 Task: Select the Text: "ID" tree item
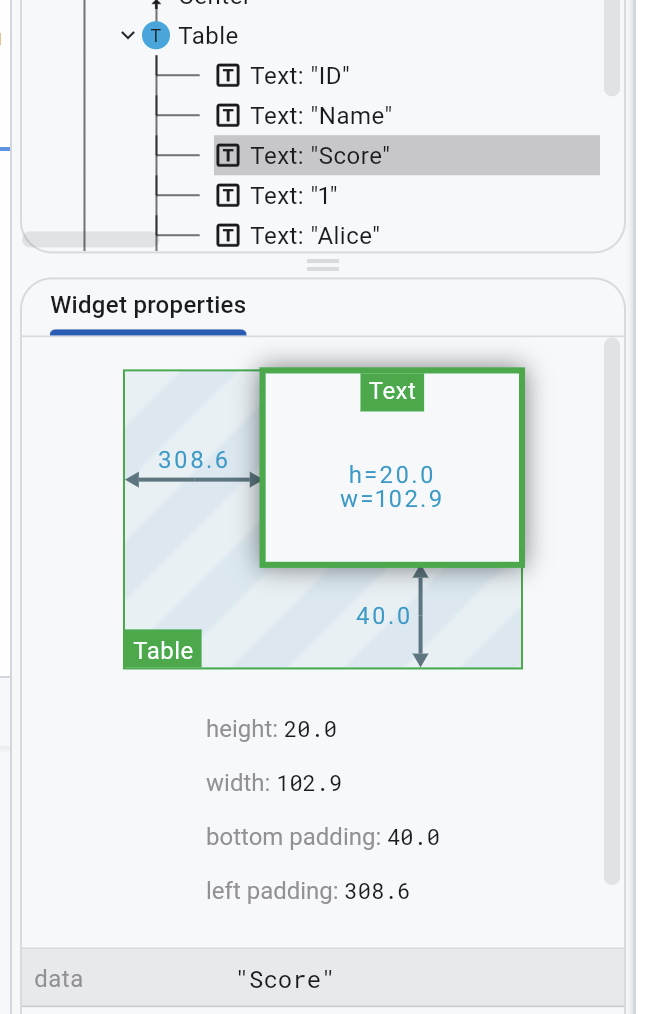(300, 76)
